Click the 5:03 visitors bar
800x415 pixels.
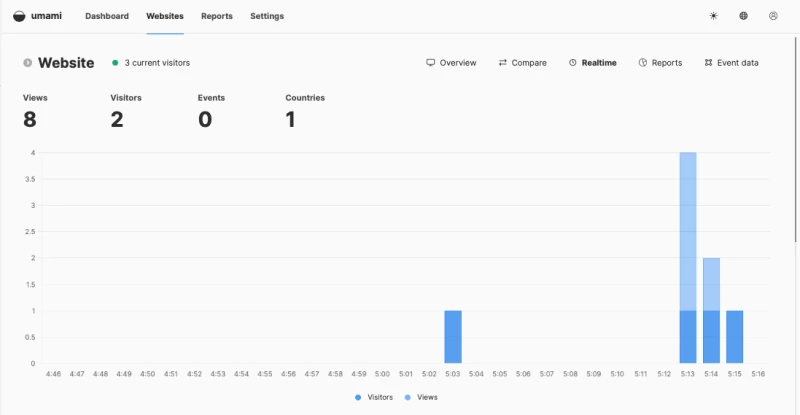coord(453,337)
